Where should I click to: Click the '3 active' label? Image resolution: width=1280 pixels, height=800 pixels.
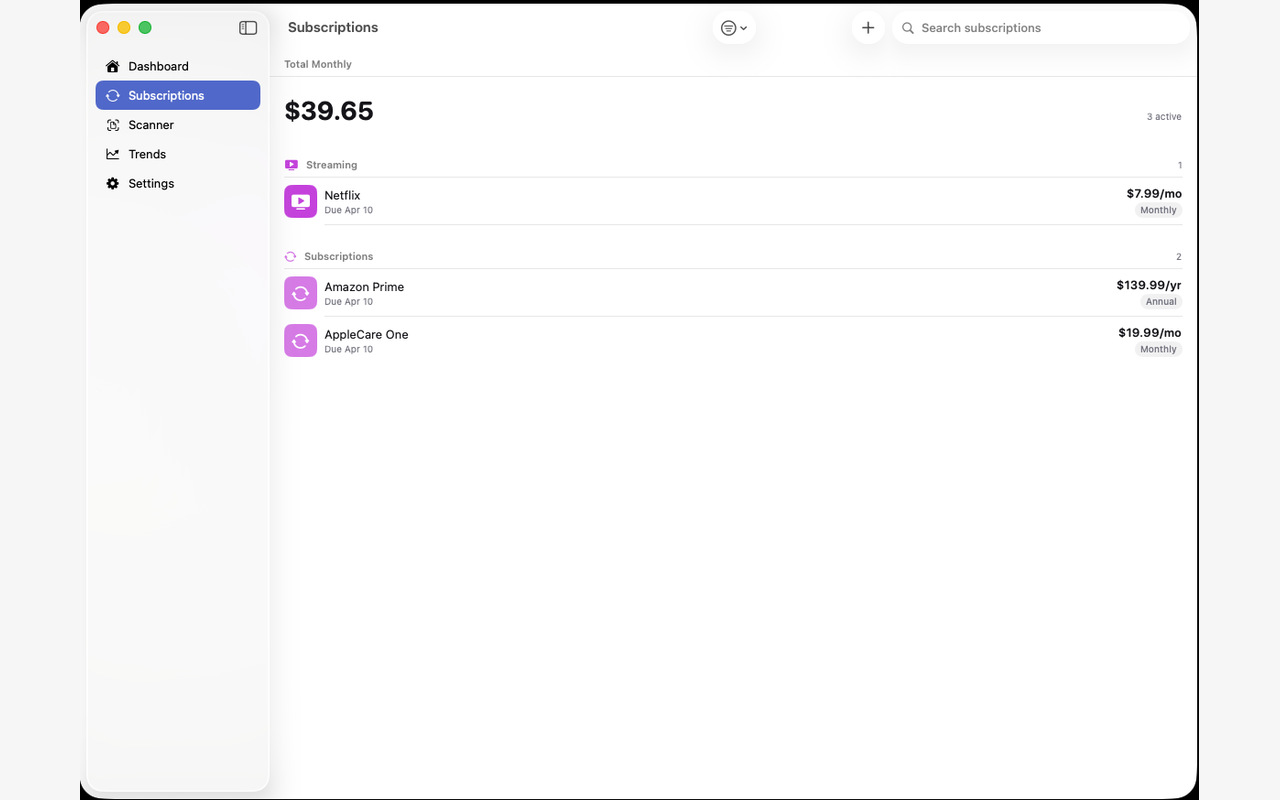pyautogui.click(x=1164, y=117)
